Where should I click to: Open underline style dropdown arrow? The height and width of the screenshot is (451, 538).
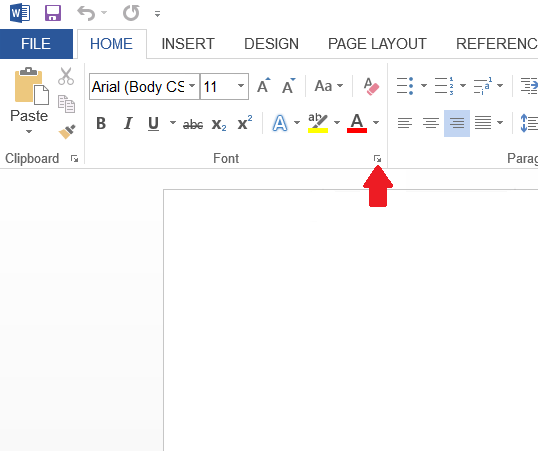tap(173, 123)
